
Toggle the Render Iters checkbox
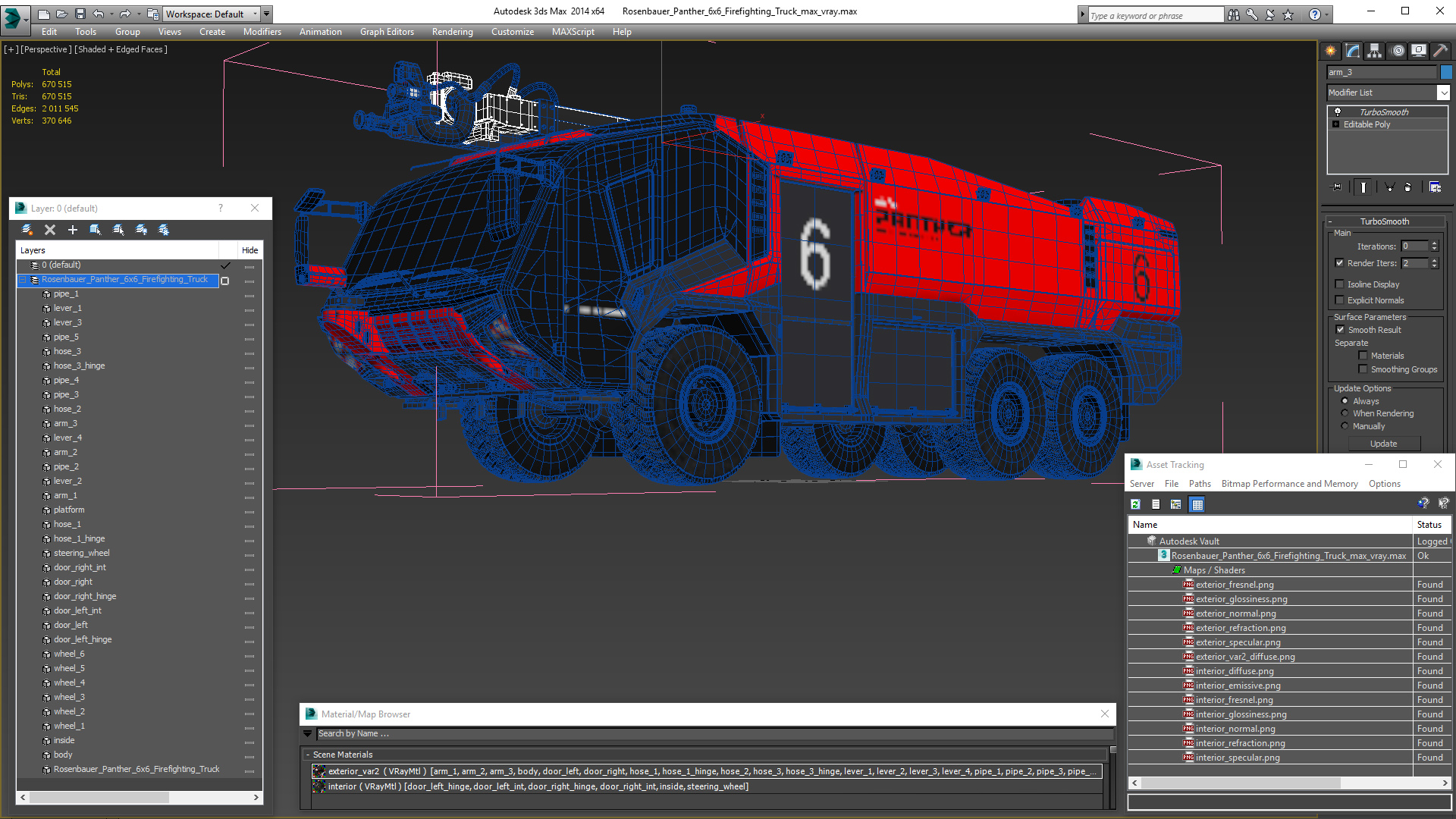(1340, 263)
